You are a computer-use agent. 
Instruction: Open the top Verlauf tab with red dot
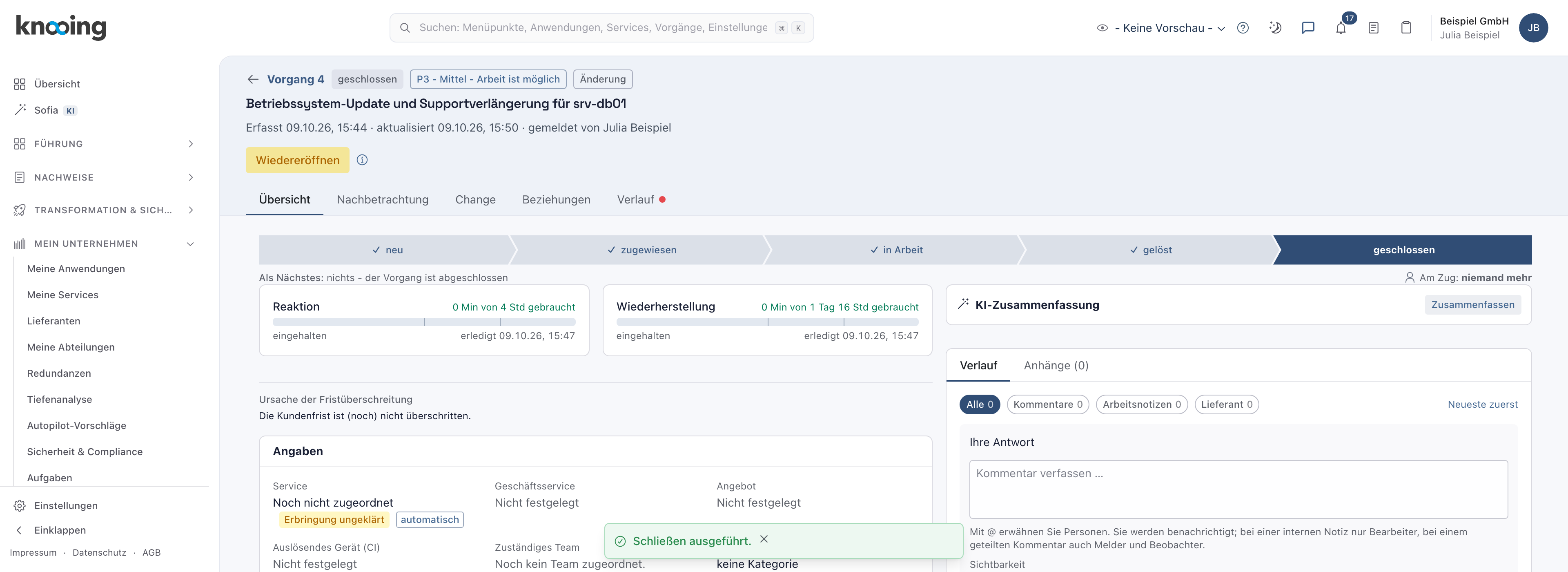(641, 200)
